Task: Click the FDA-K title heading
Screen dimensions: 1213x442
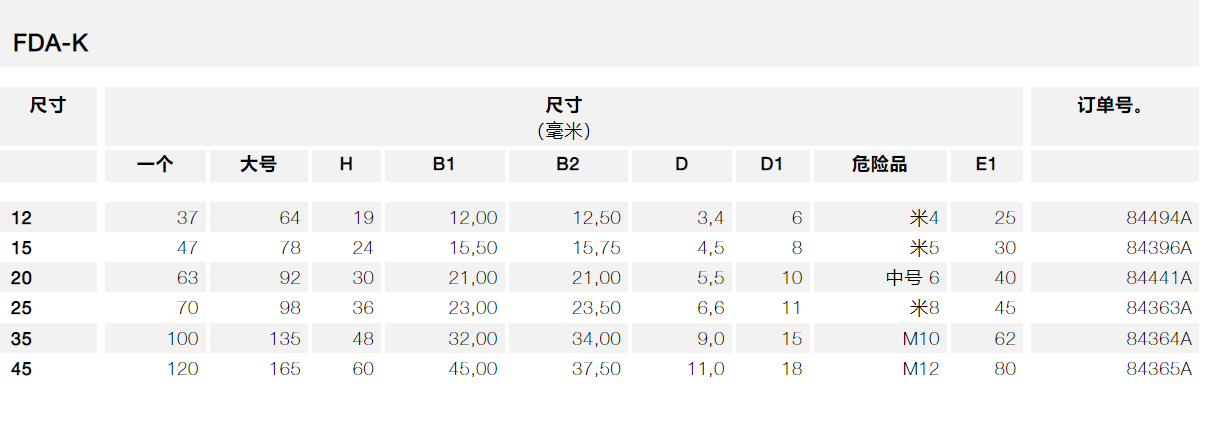Action: click(51, 44)
